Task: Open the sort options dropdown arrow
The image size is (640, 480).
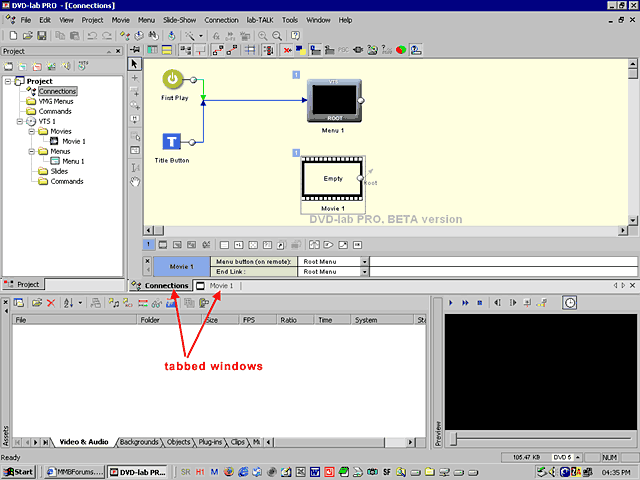Action: (x=80, y=303)
